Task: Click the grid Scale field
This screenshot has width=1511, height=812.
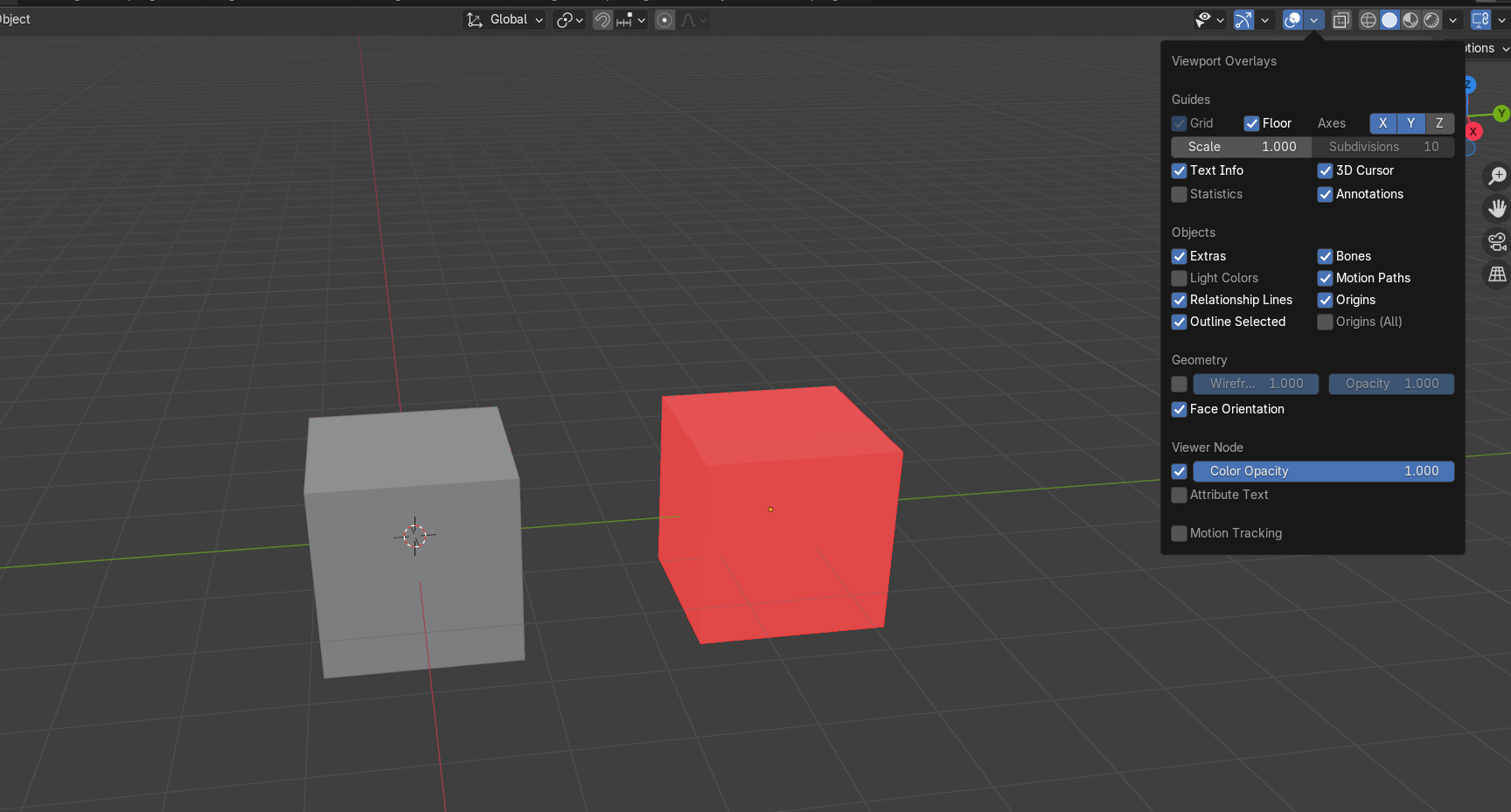Action: coord(1242,147)
